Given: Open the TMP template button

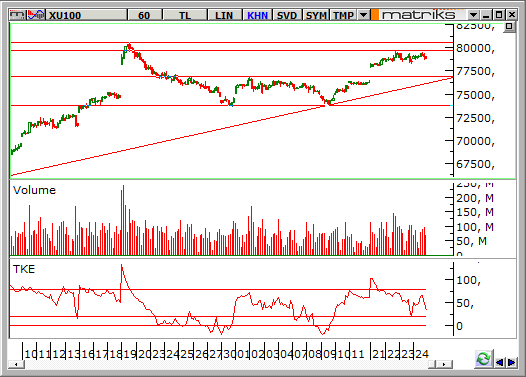Looking at the screenshot, I should [343, 15].
